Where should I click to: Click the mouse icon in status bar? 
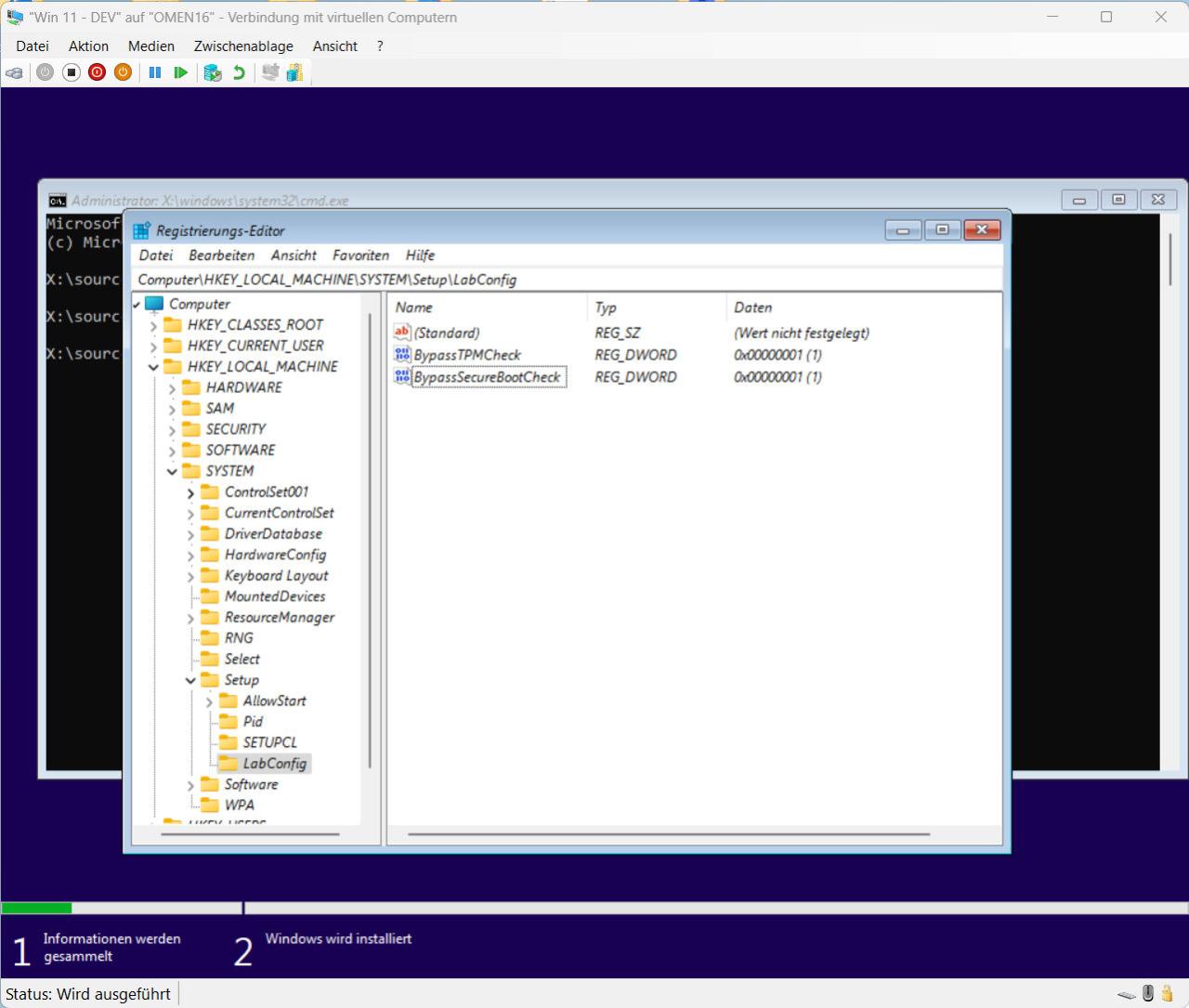(1148, 993)
